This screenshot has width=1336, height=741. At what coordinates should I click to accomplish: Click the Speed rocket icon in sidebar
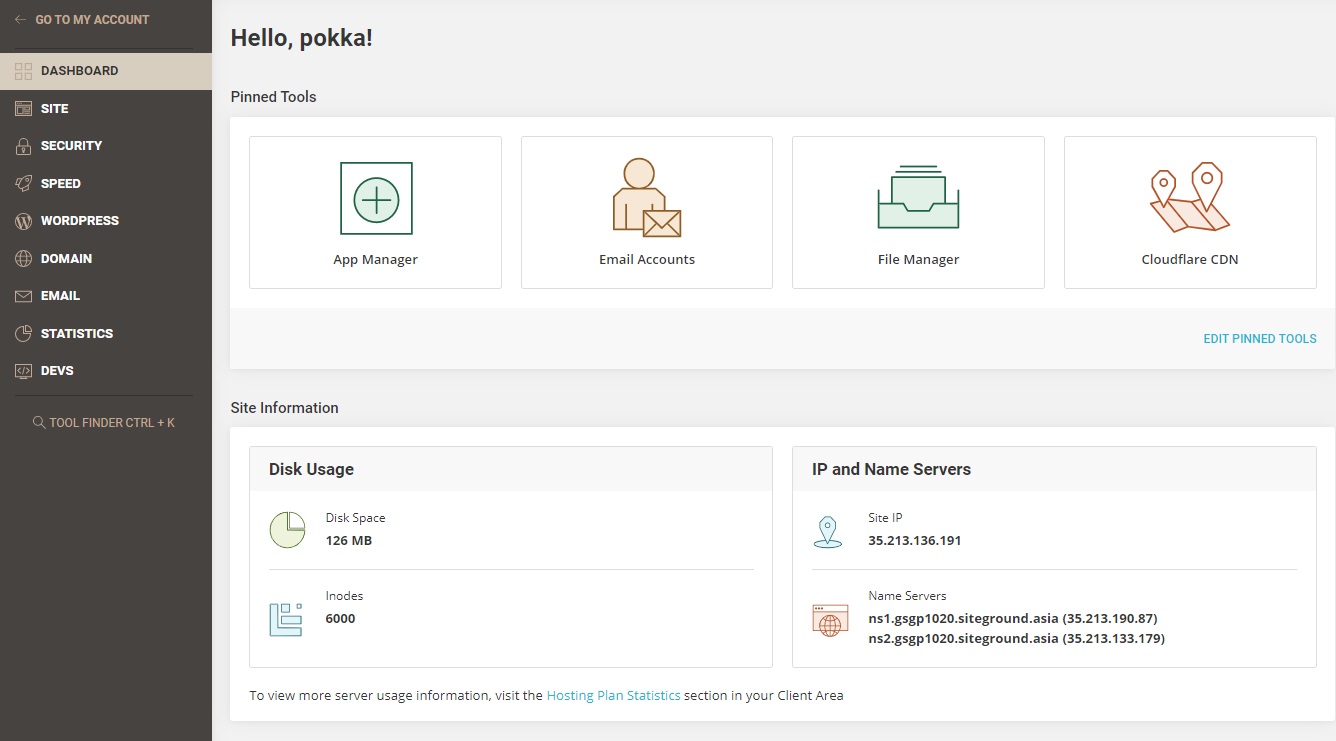click(24, 184)
